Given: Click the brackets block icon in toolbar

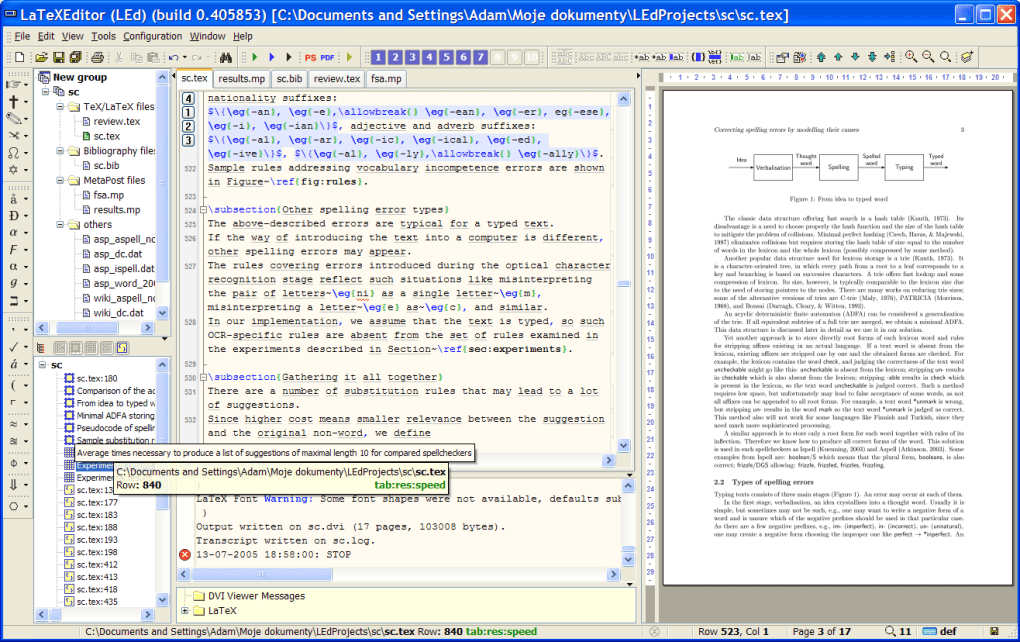Looking at the screenshot, I should 698,57.
